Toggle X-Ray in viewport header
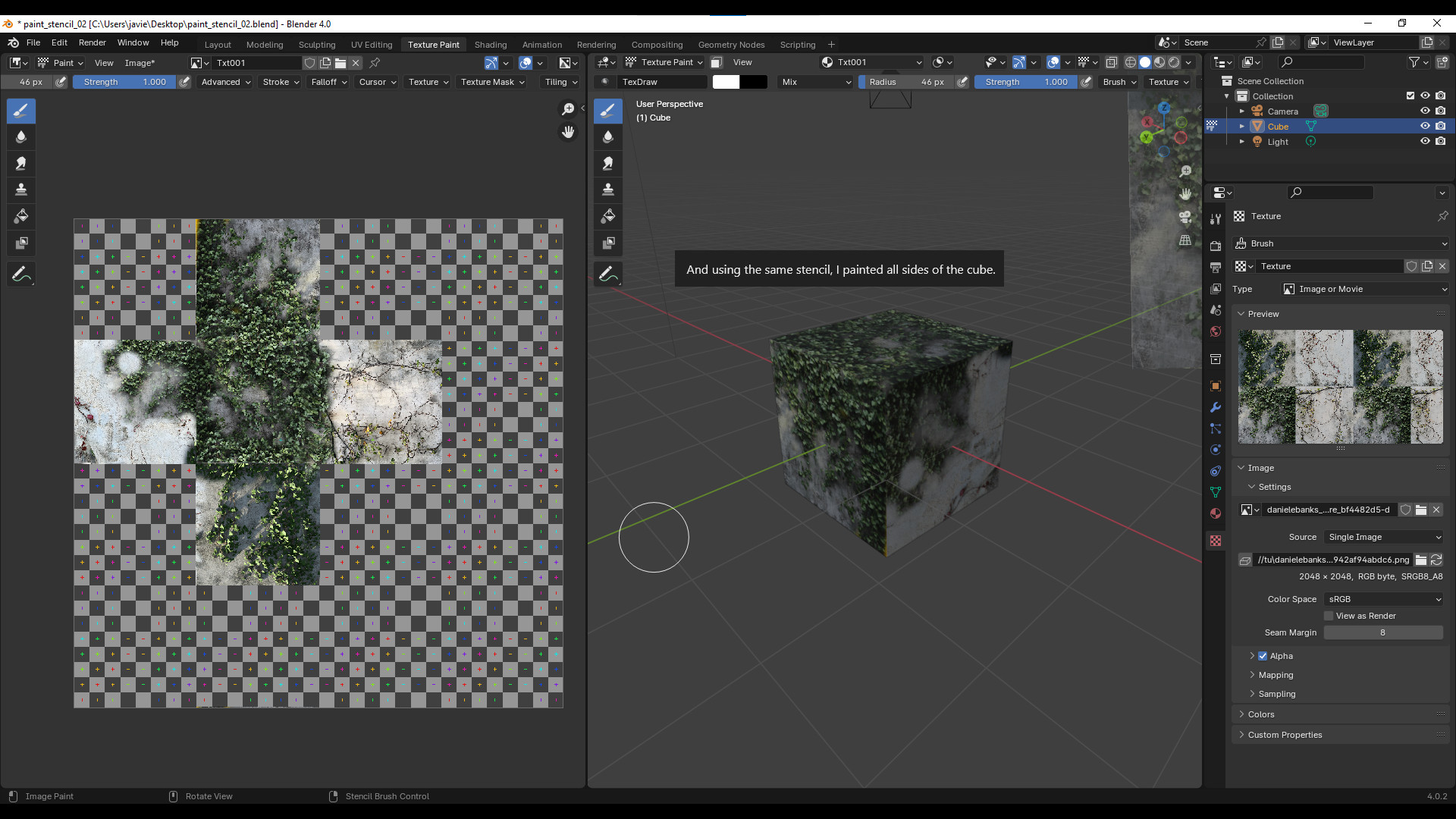Viewport: 1456px width, 819px height. (1112, 62)
